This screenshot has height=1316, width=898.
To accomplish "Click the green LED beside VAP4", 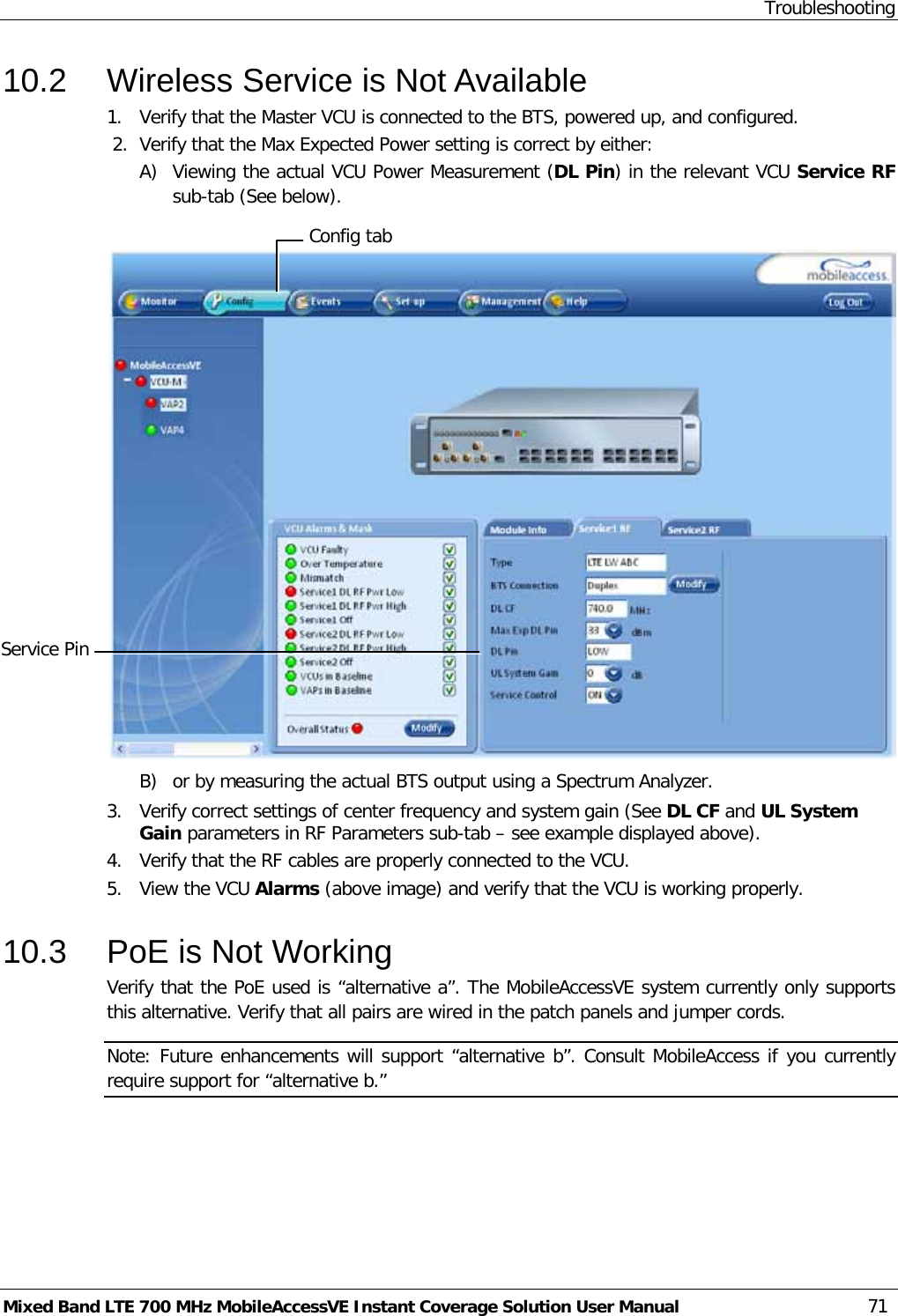I will click(x=151, y=430).
